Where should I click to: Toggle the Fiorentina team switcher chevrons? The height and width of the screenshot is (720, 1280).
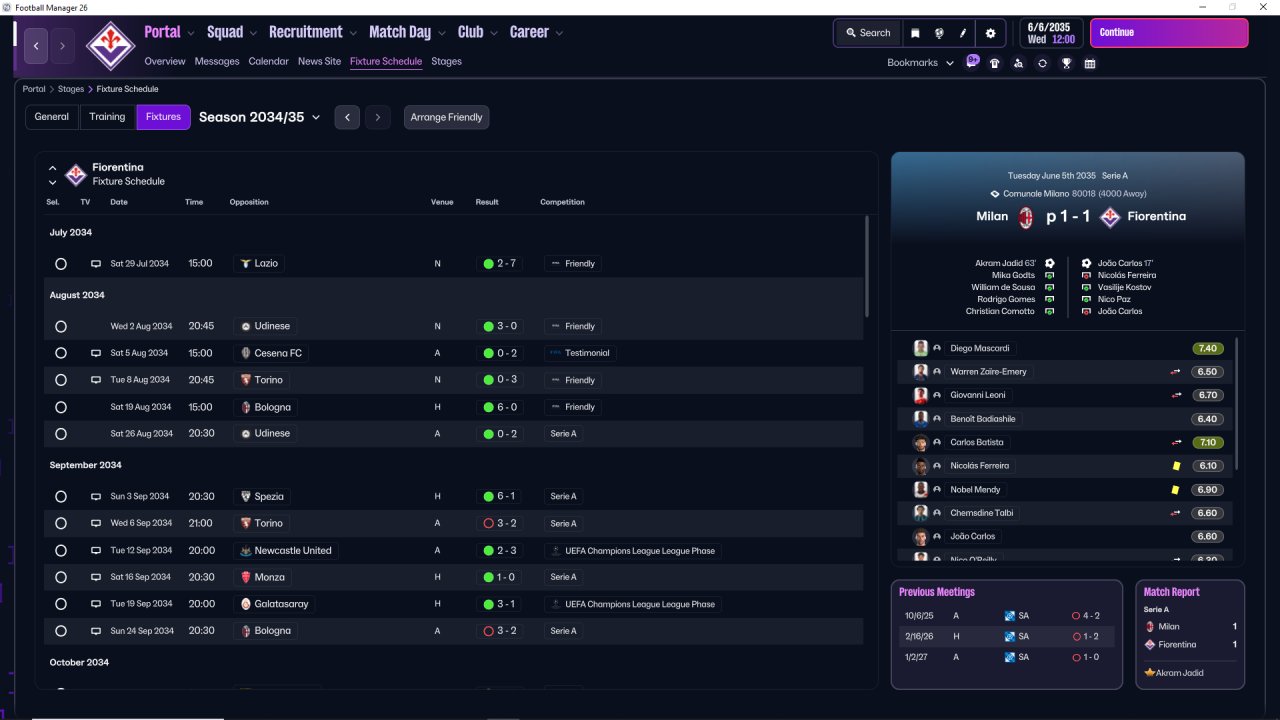tap(52, 175)
